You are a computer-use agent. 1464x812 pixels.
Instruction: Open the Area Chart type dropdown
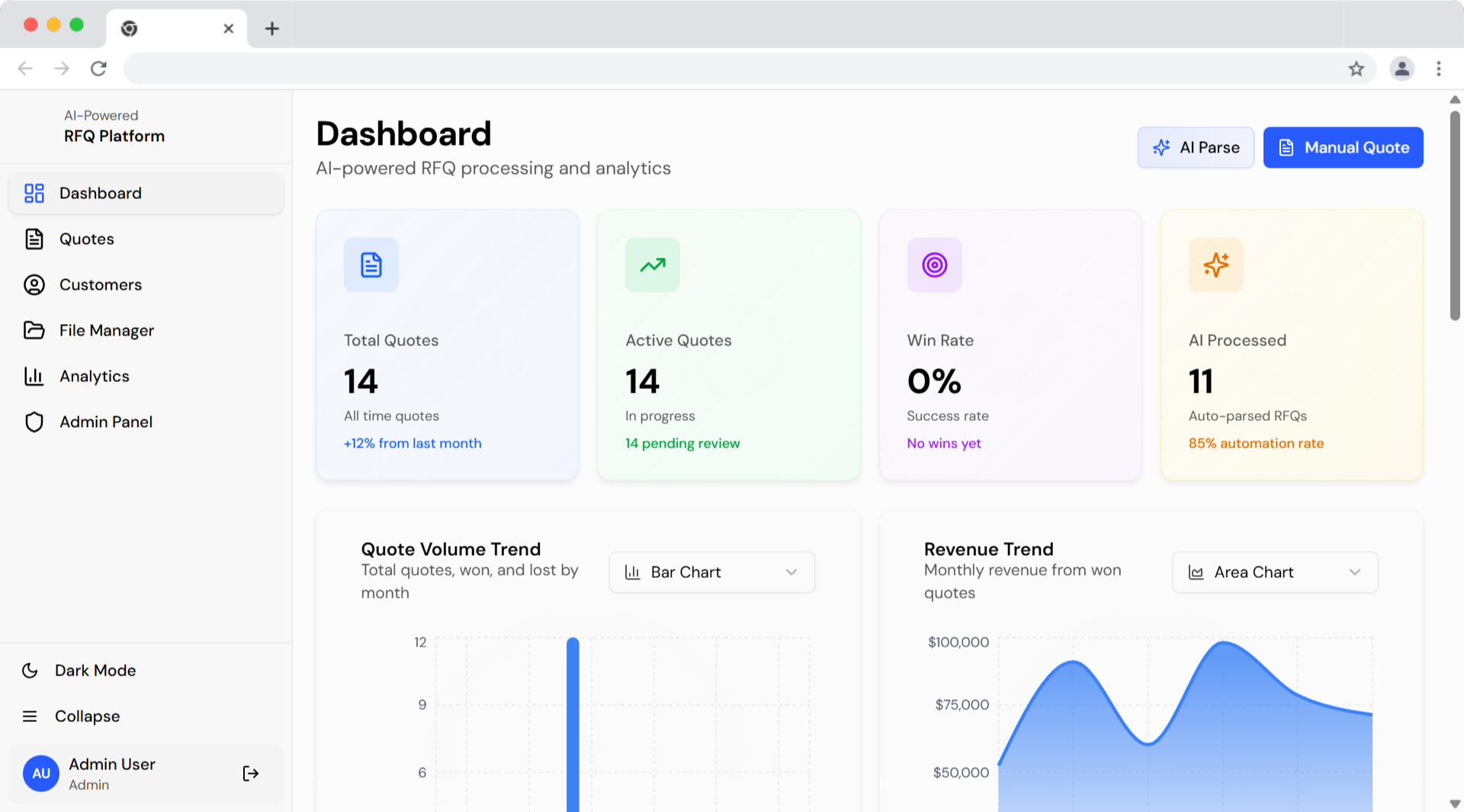pos(1276,572)
